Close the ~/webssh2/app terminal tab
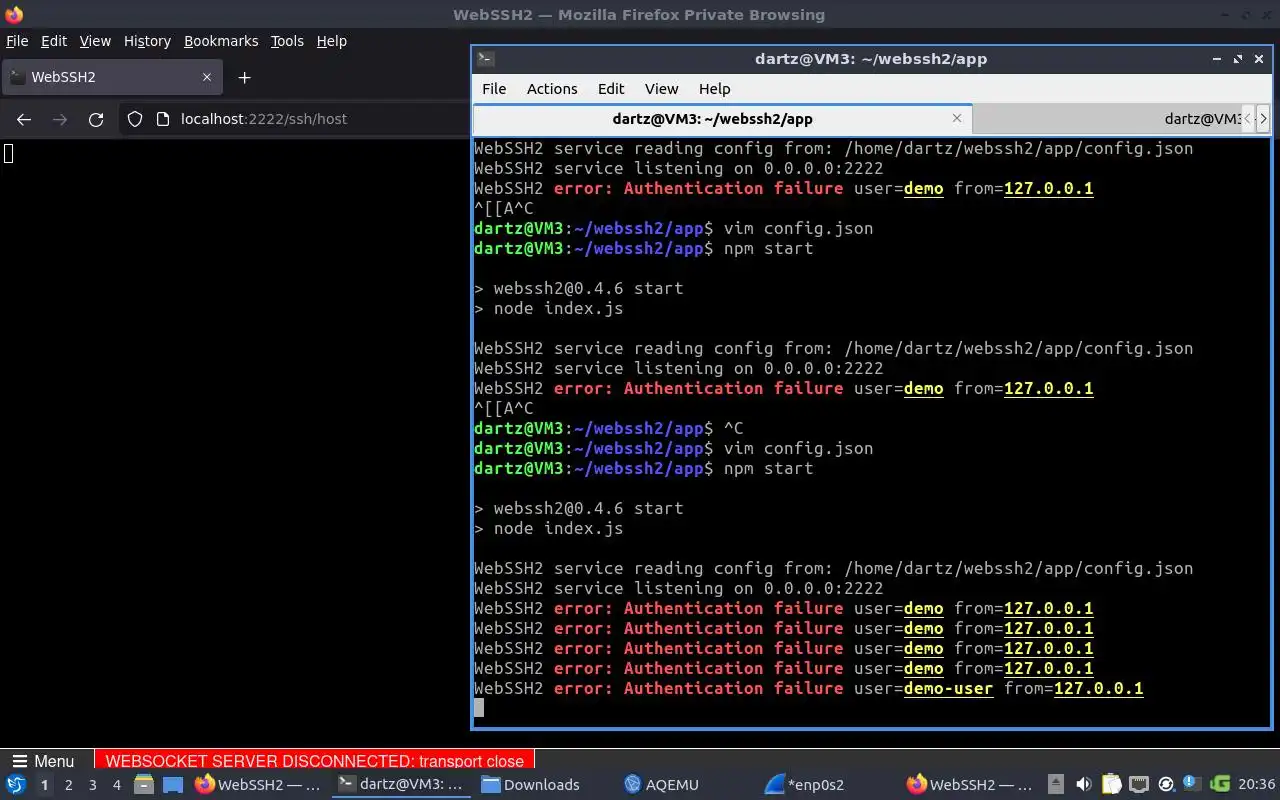This screenshot has width=1280, height=800. pos(957,118)
